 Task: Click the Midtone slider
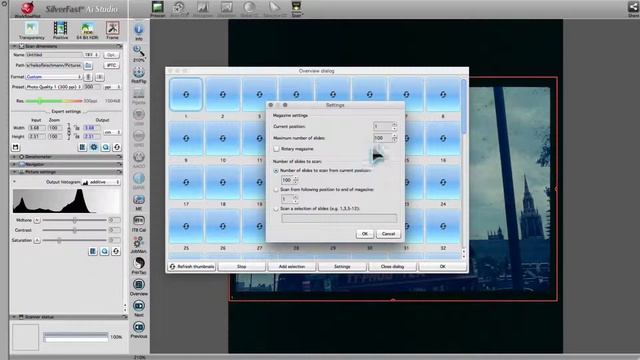74,220
